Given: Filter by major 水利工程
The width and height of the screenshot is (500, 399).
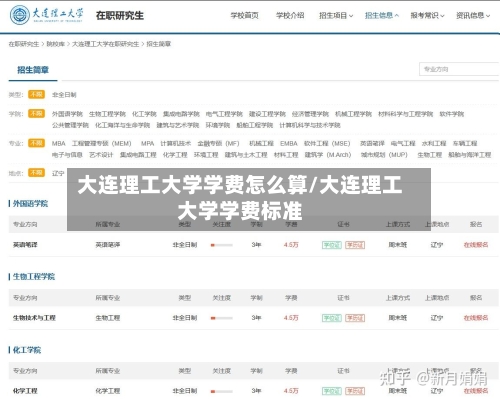Looking at the screenshot, I should click(434, 144).
